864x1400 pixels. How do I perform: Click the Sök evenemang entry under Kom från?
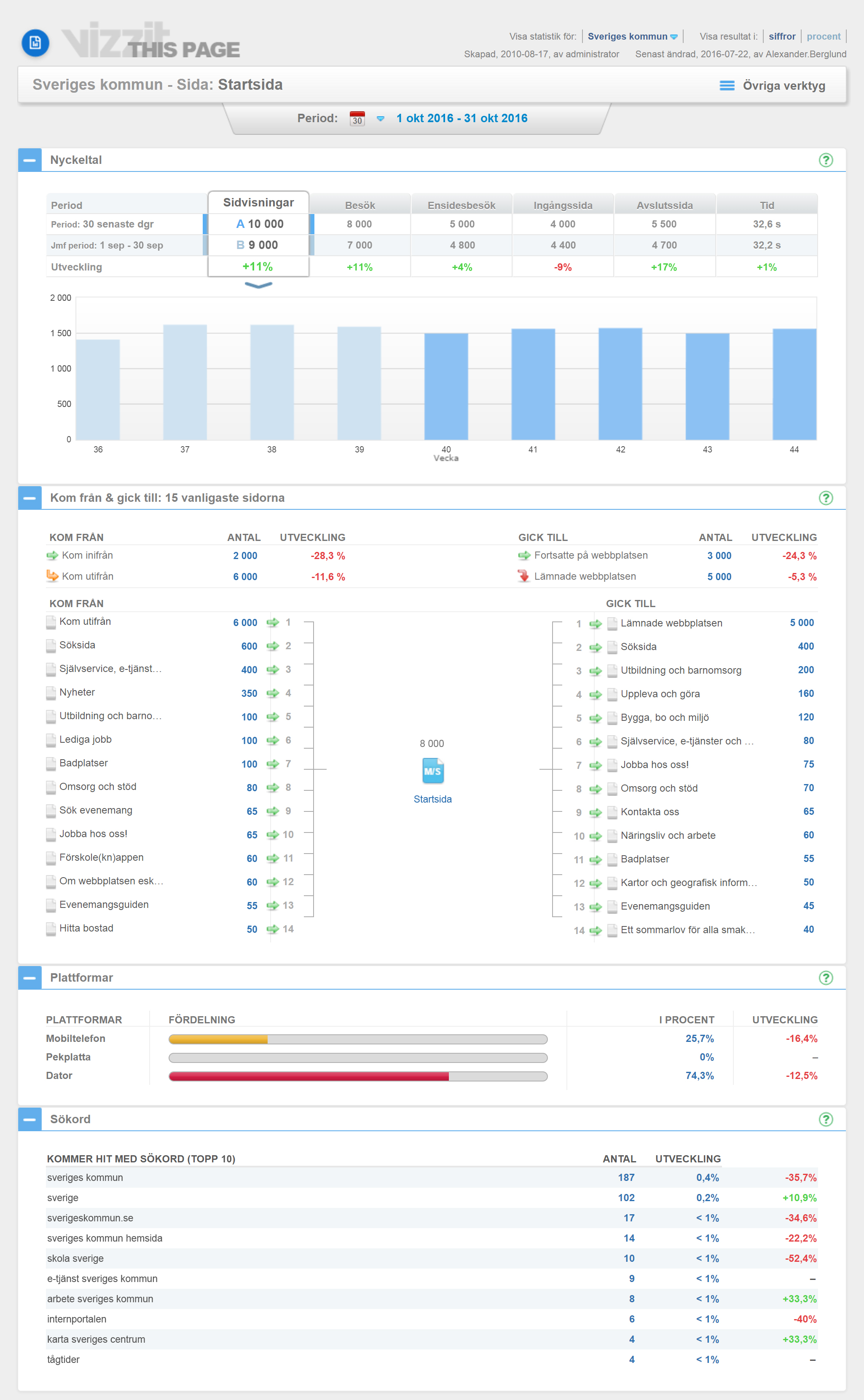click(95, 810)
